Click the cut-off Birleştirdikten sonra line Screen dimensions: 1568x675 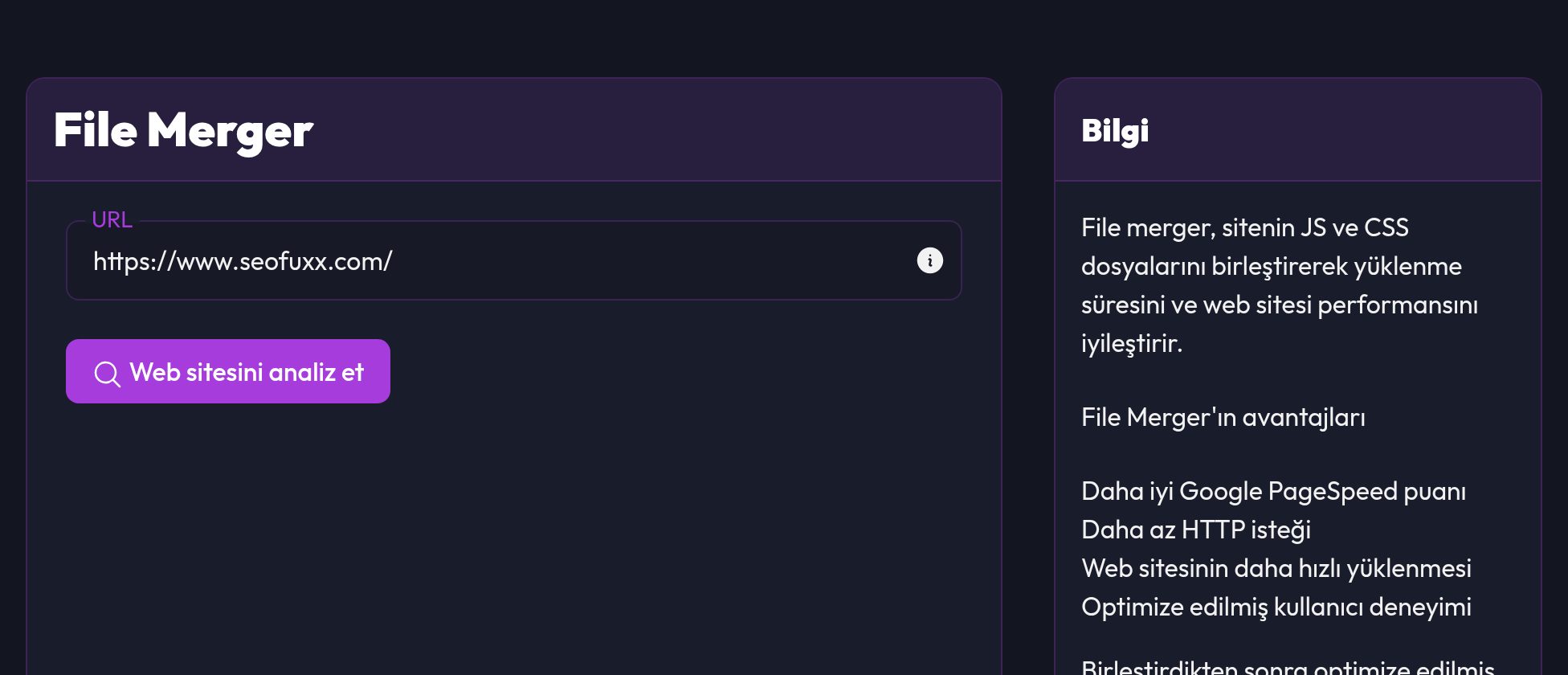1288,667
